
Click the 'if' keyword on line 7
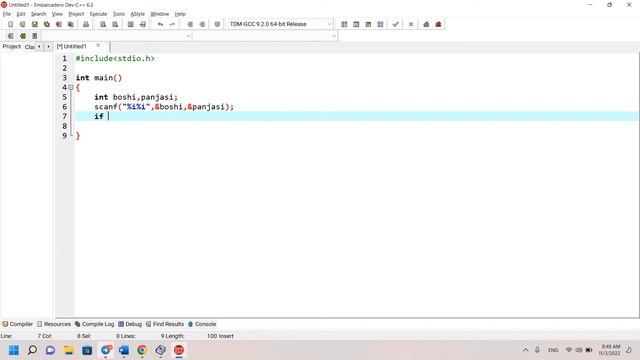(x=99, y=116)
